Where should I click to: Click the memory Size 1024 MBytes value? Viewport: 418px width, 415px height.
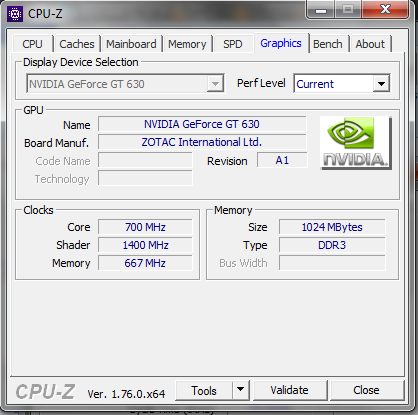point(332,227)
